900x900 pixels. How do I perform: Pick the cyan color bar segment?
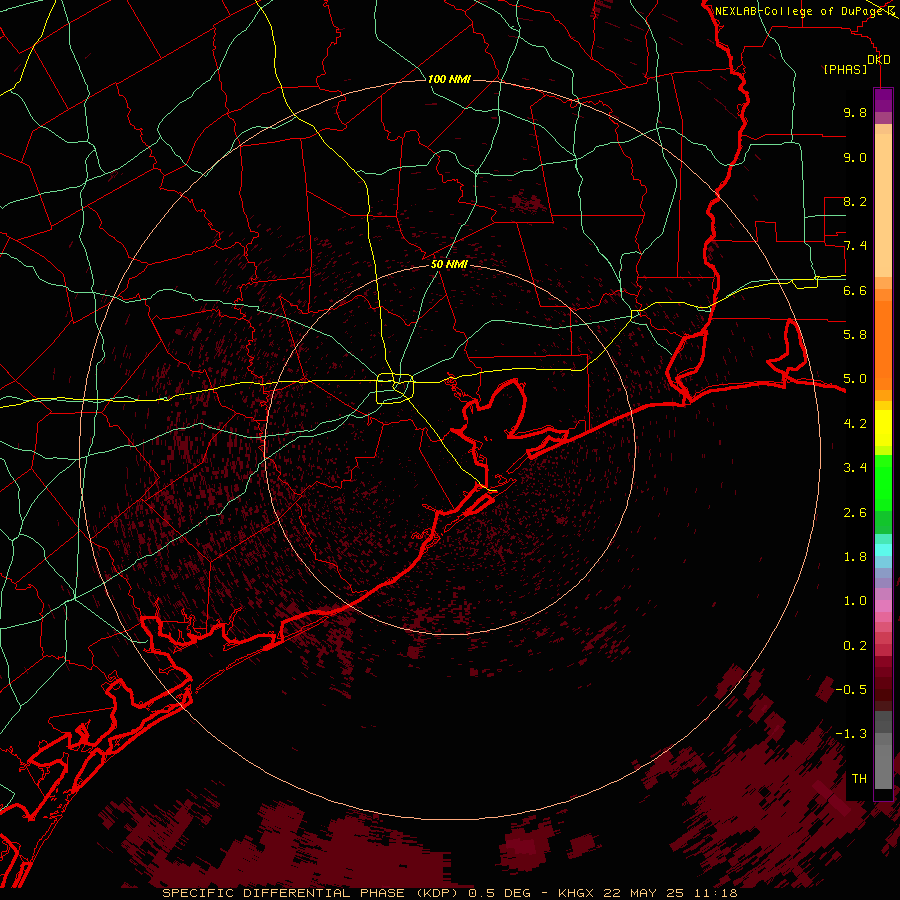883,550
